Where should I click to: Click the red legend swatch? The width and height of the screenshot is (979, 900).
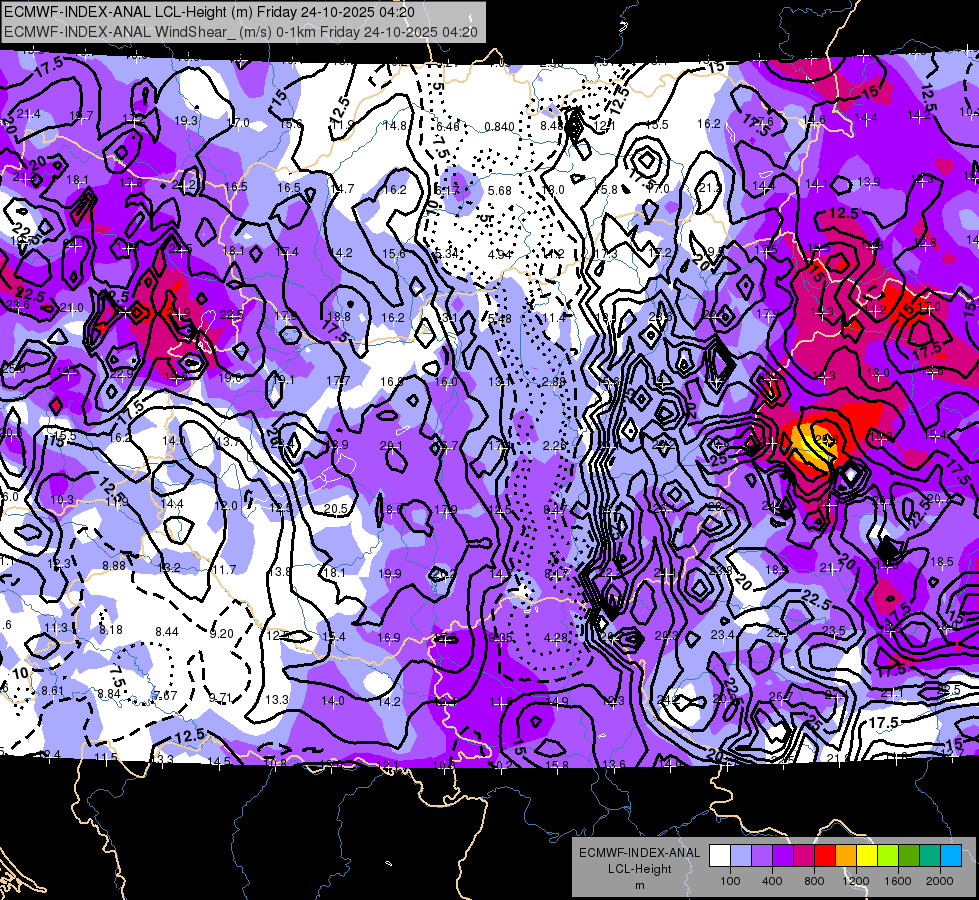(x=825, y=856)
